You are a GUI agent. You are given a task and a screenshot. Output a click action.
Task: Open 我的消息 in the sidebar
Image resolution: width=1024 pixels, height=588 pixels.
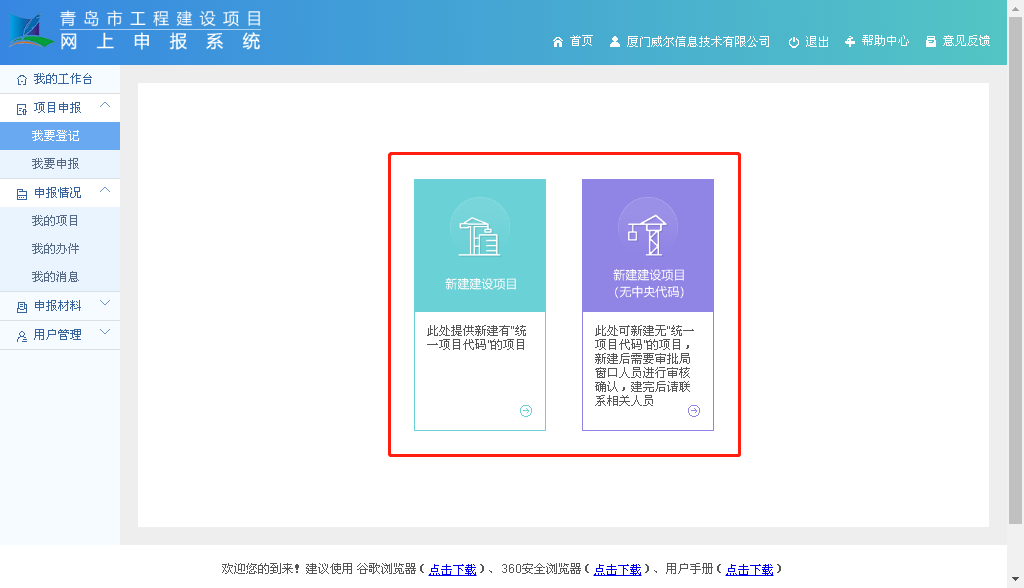55,277
